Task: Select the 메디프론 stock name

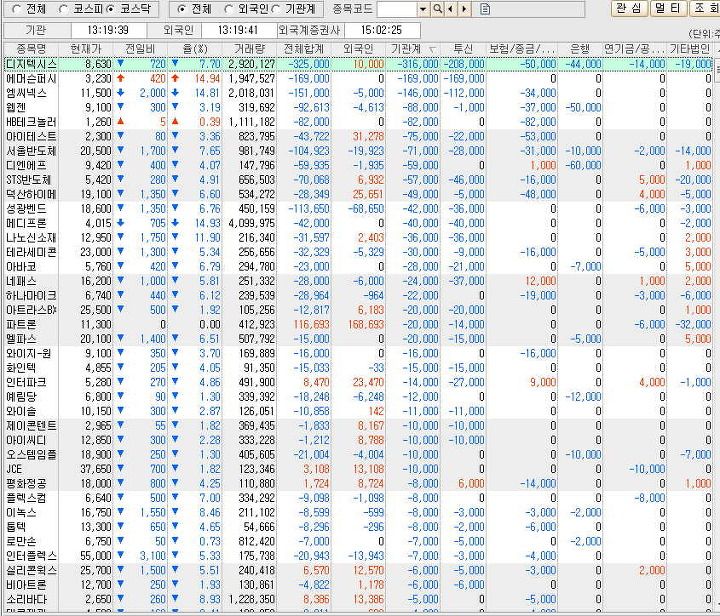Action: pyautogui.click(x=26, y=223)
